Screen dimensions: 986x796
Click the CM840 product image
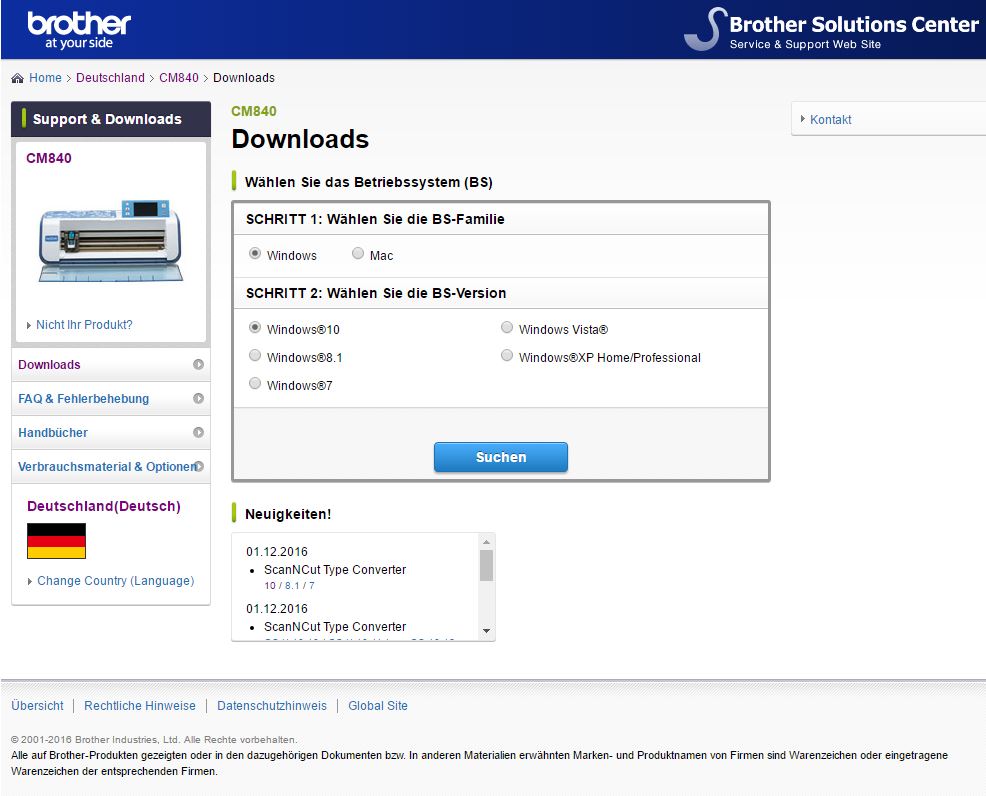[110, 241]
